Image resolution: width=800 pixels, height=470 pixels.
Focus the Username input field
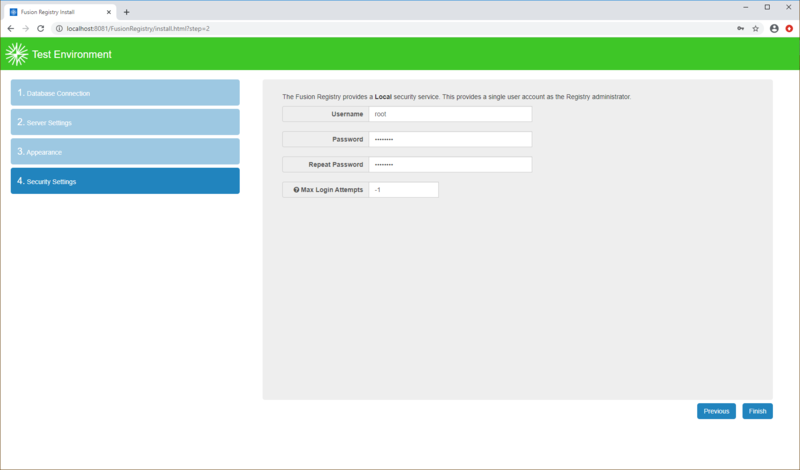(450, 114)
